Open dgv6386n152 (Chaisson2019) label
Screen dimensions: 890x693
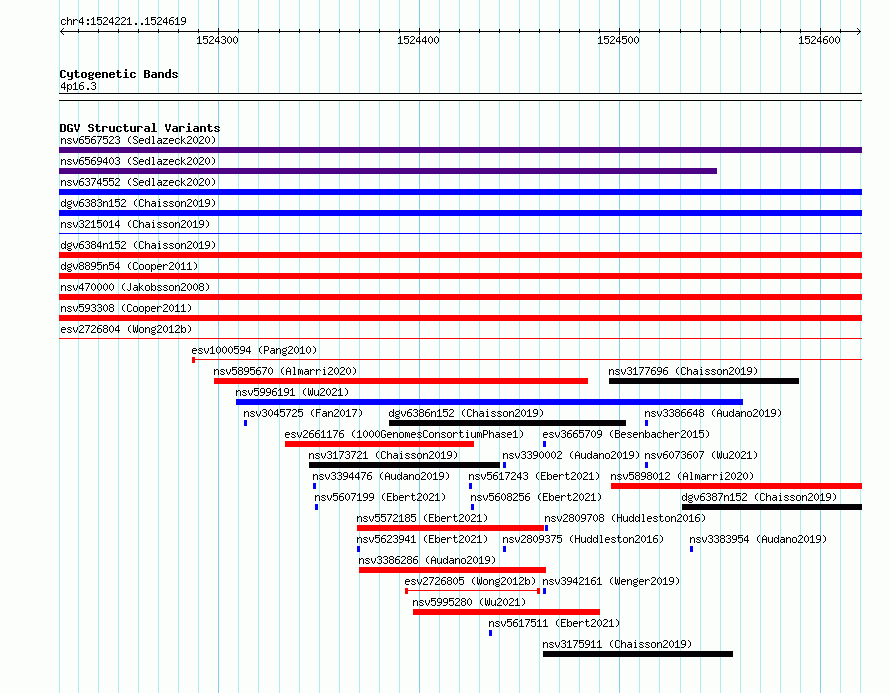466,413
